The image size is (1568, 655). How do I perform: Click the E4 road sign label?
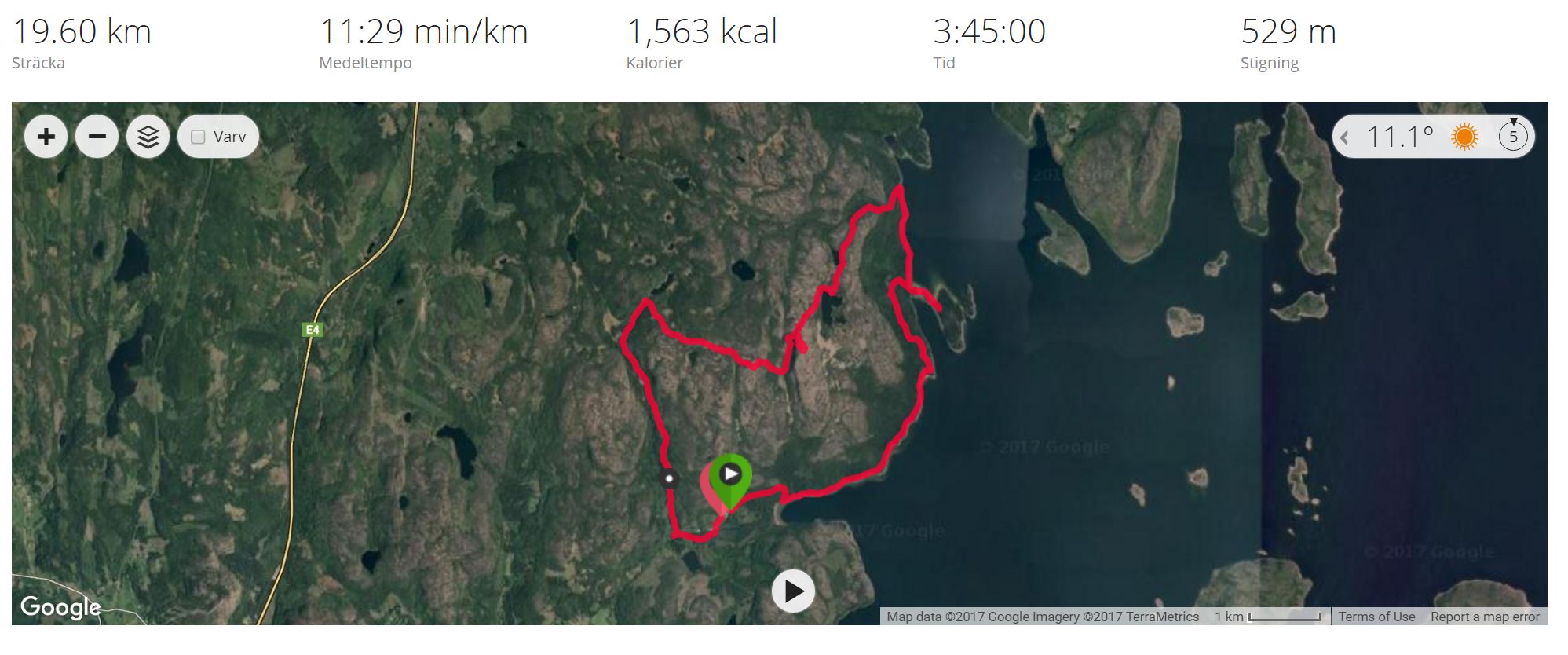pos(313,330)
